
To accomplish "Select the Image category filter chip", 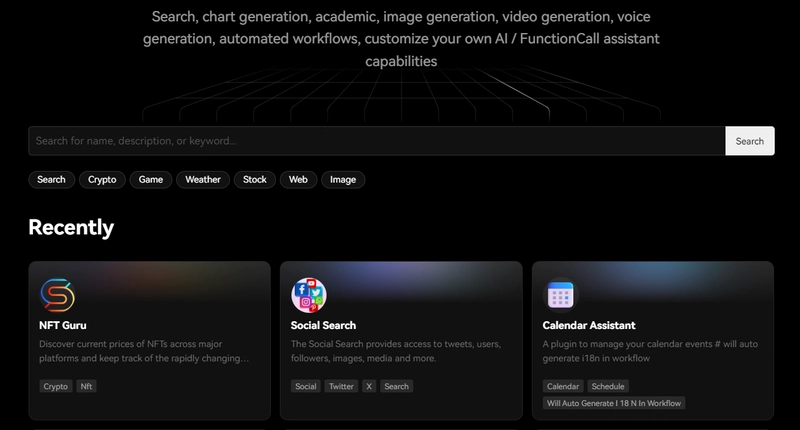I will pos(343,180).
